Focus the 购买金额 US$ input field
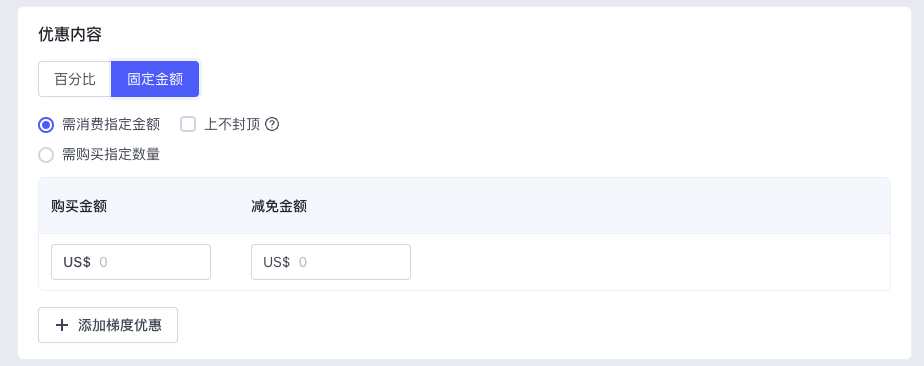Viewport: 924px width, 366px height. pos(131,262)
